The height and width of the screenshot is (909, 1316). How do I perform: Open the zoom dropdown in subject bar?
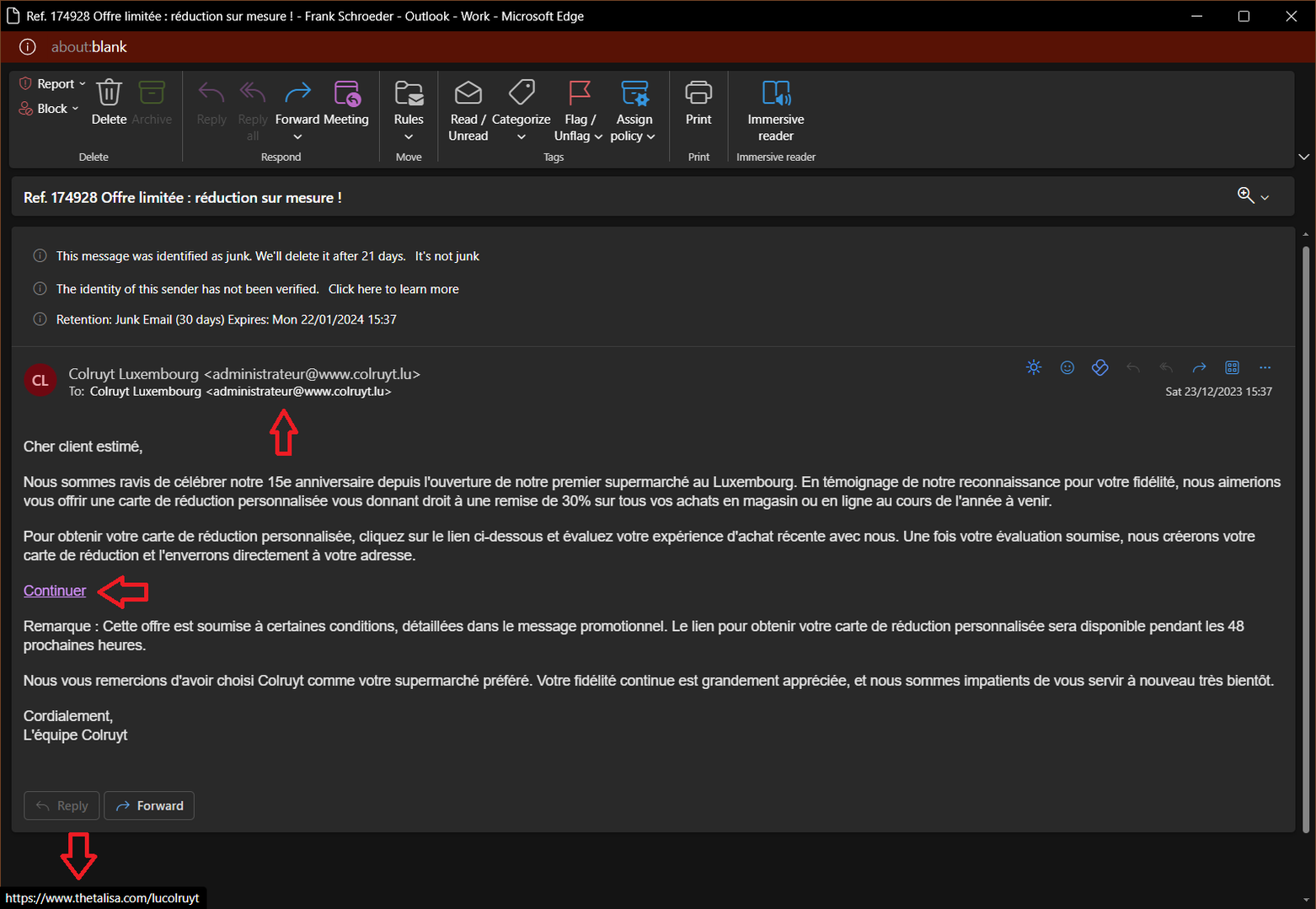pos(1253,196)
